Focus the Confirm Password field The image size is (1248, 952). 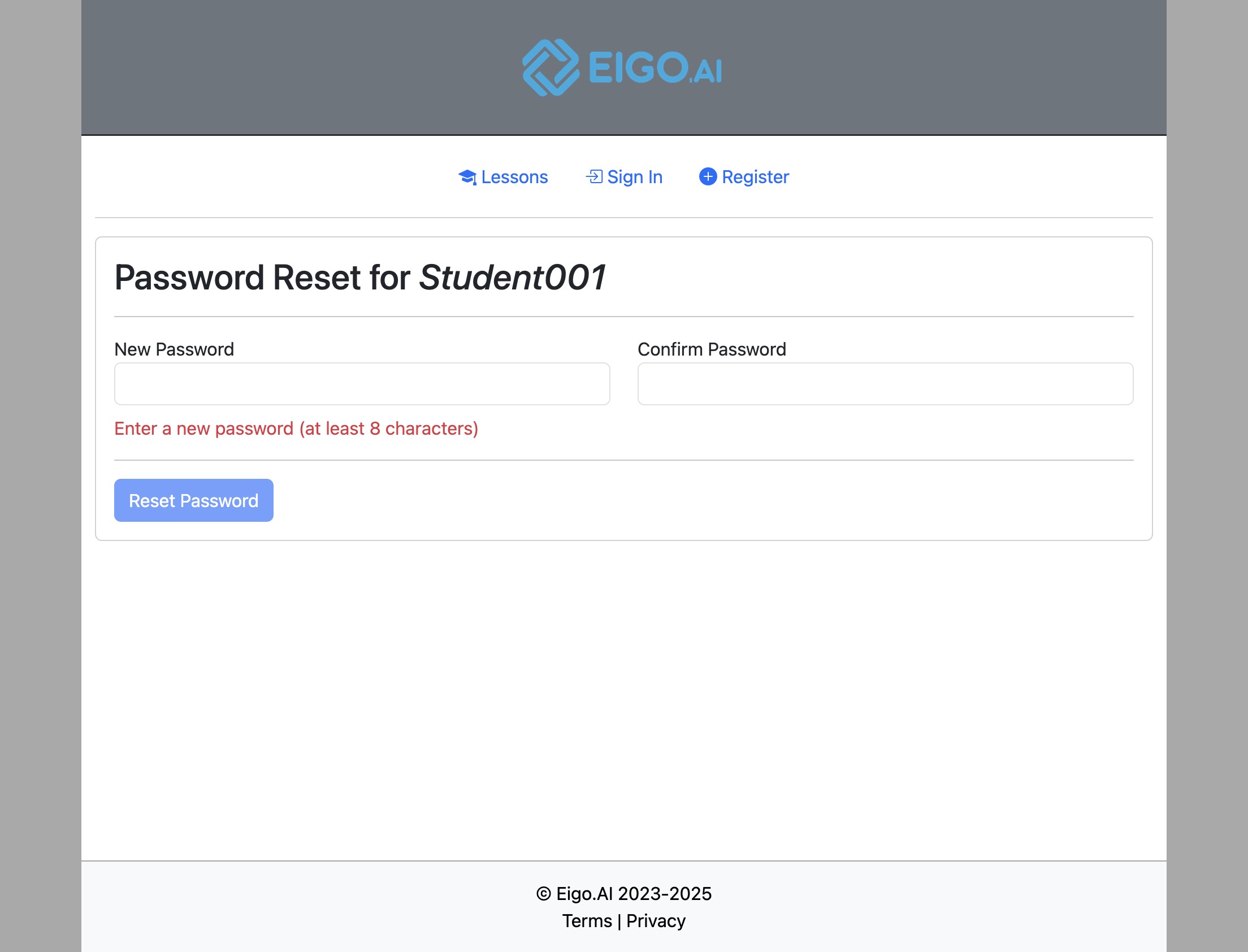pyautogui.click(x=885, y=384)
